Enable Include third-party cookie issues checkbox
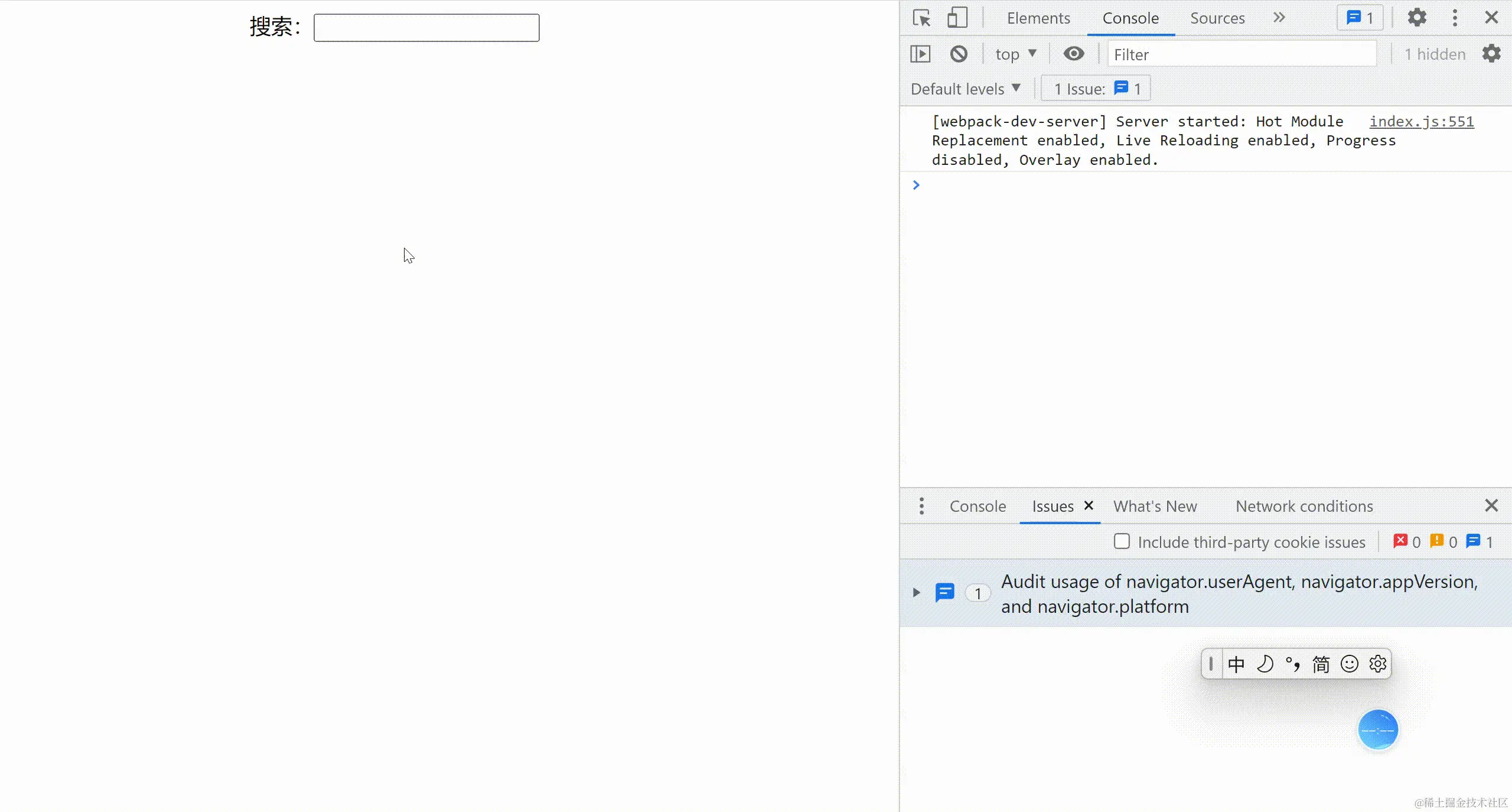The height and width of the screenshot is (812, 1512). [x=1122, y=541]
